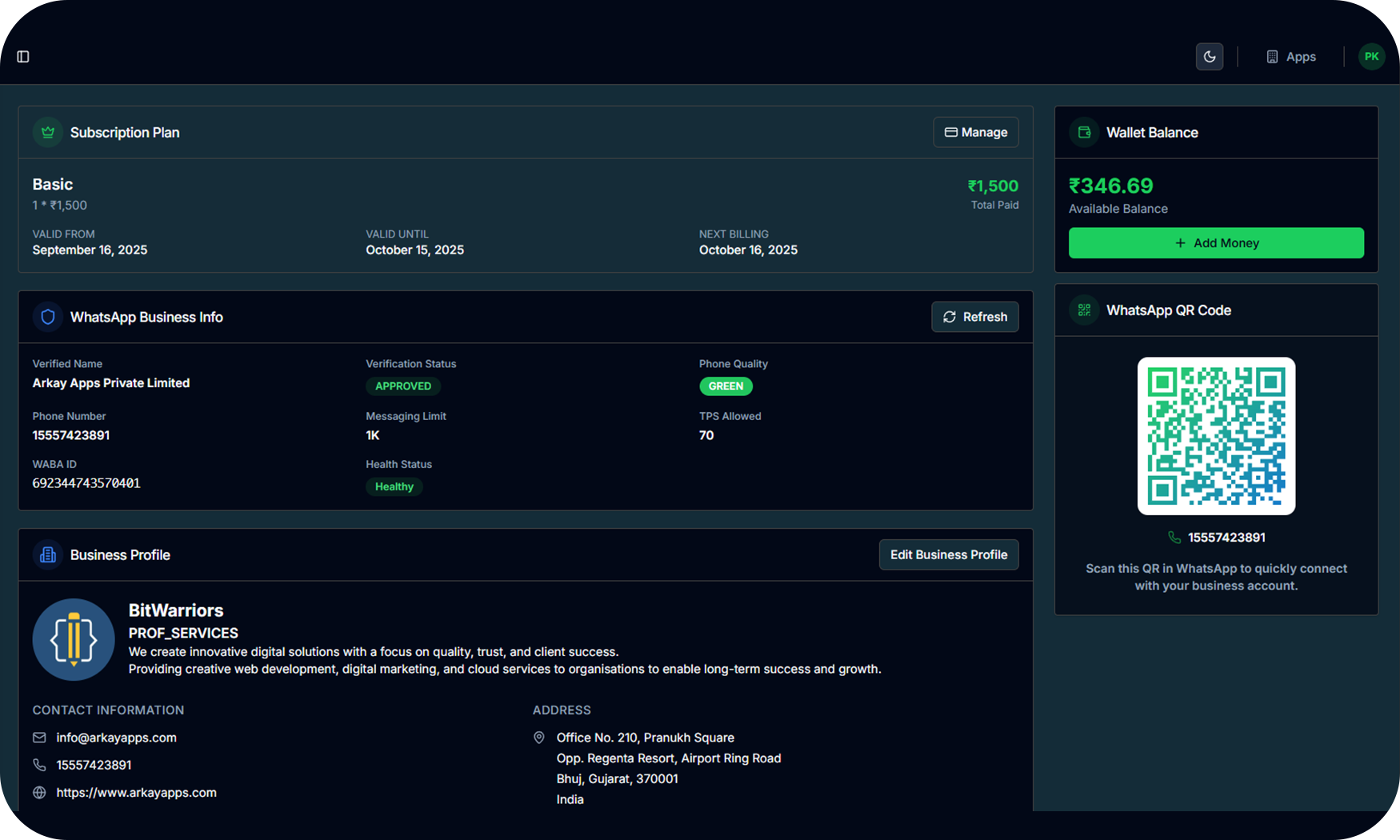
Task: Toggle the sidebar panel icon
Action: [23, 57]
